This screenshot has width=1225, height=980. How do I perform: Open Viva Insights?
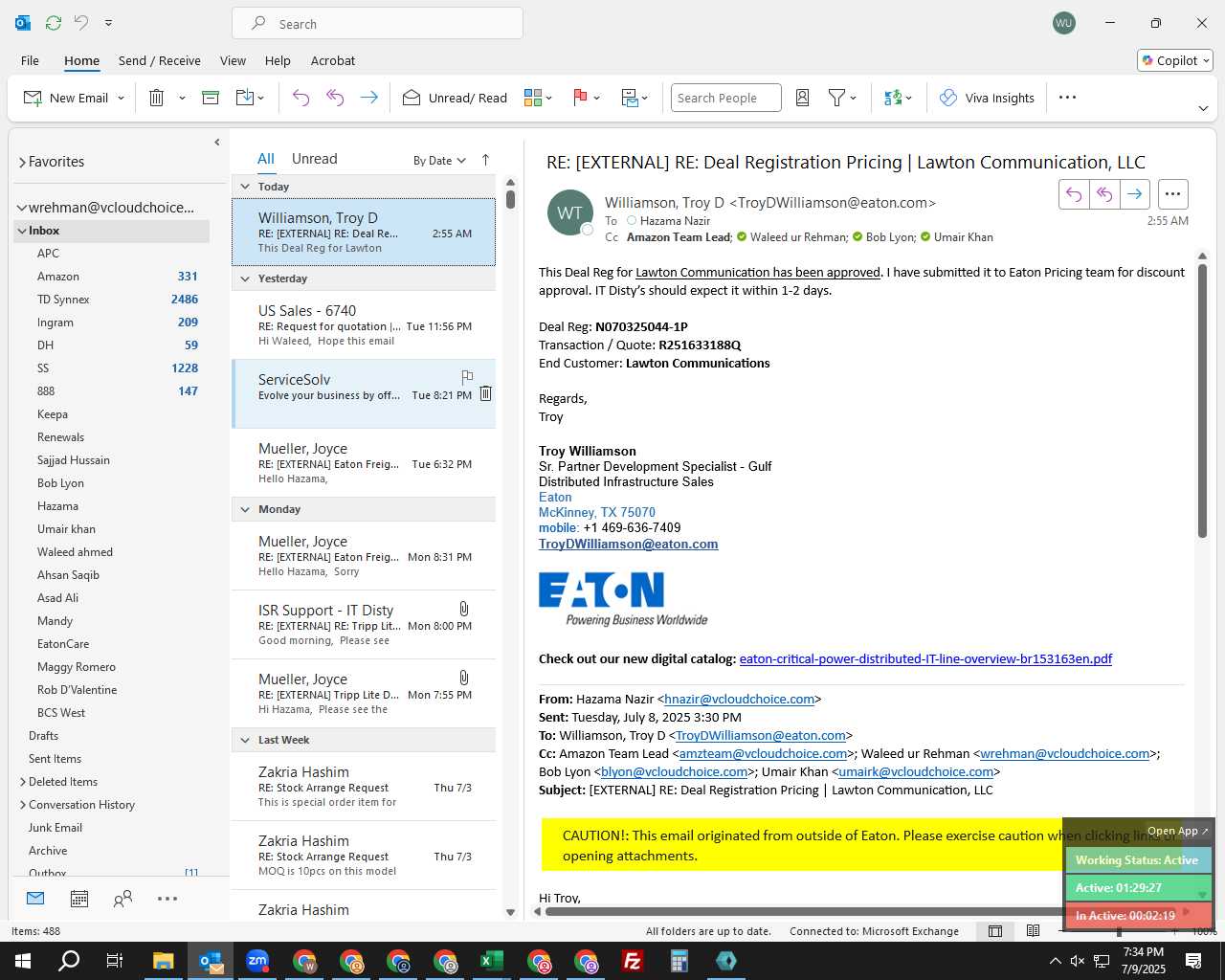(987, 98)
